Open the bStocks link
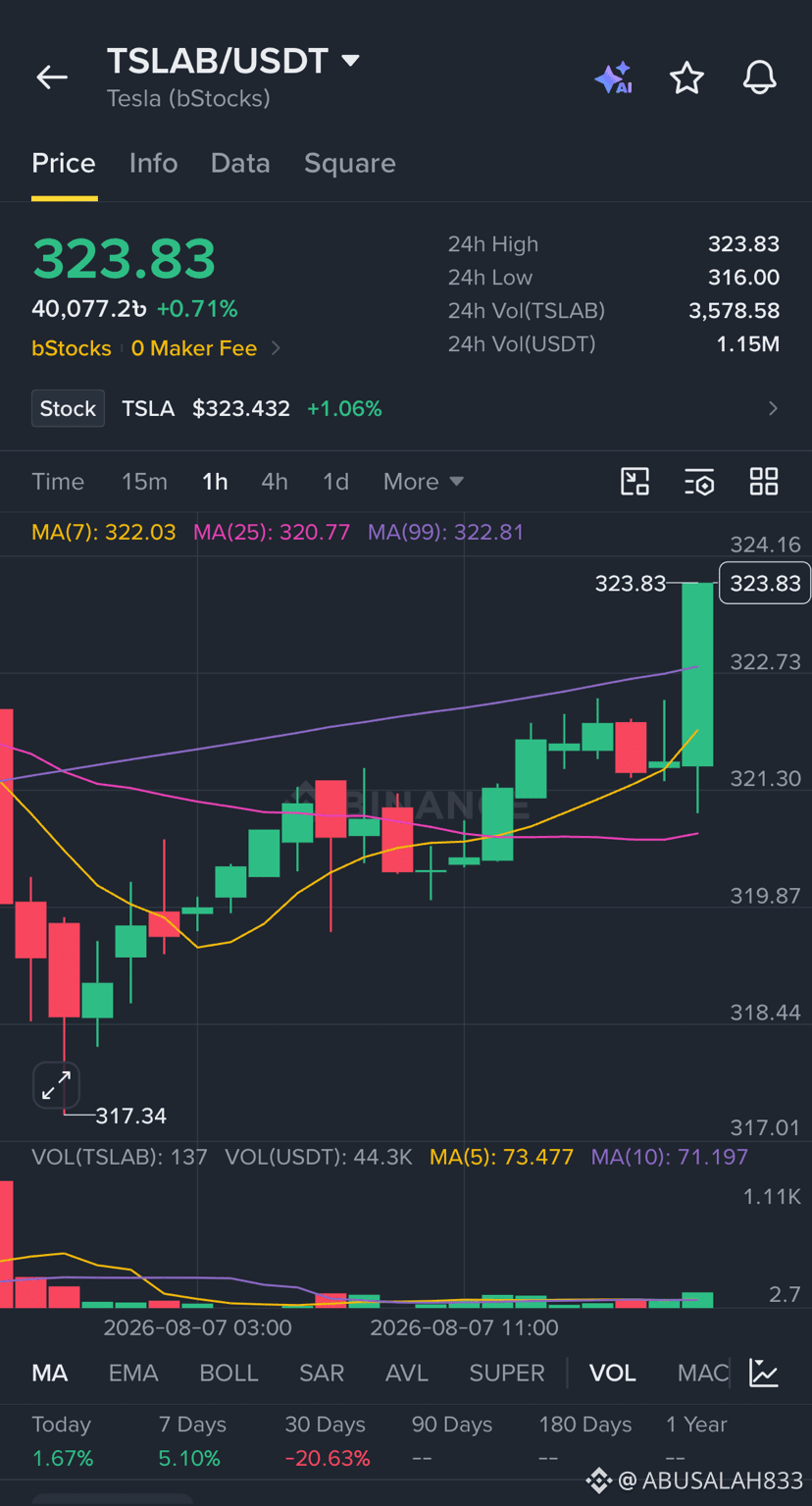This screenshot has height=1506, width=812. click(72, 348)
